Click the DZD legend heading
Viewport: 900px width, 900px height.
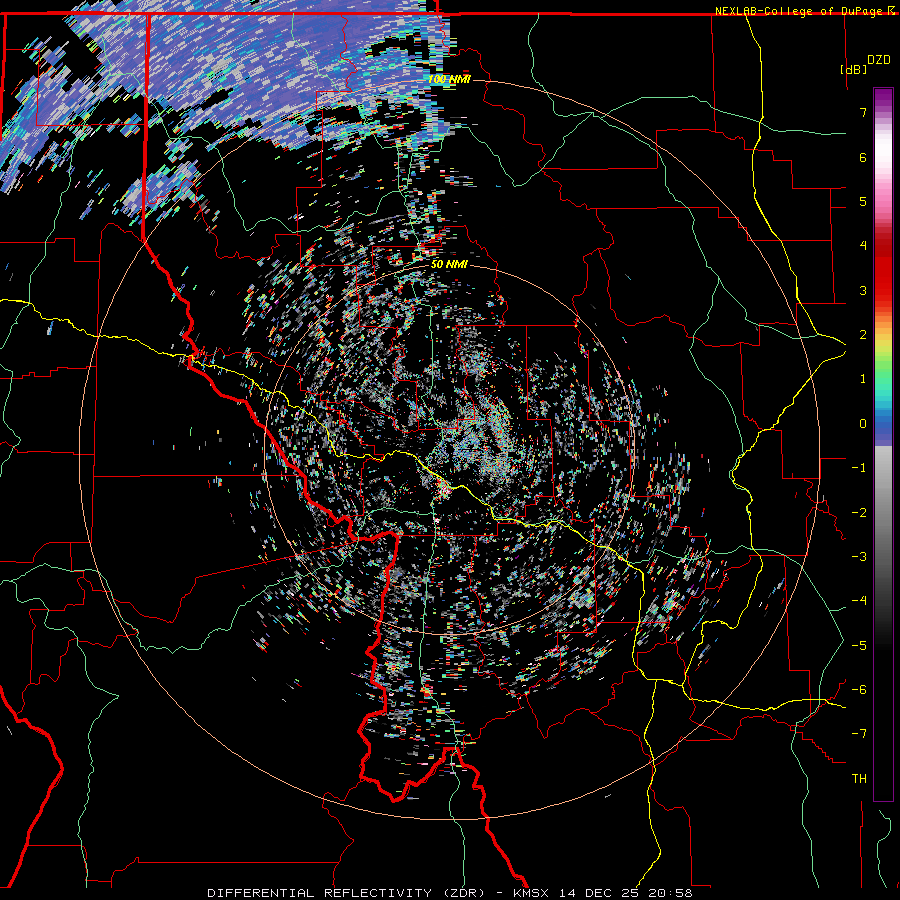(x=878, y=60)
